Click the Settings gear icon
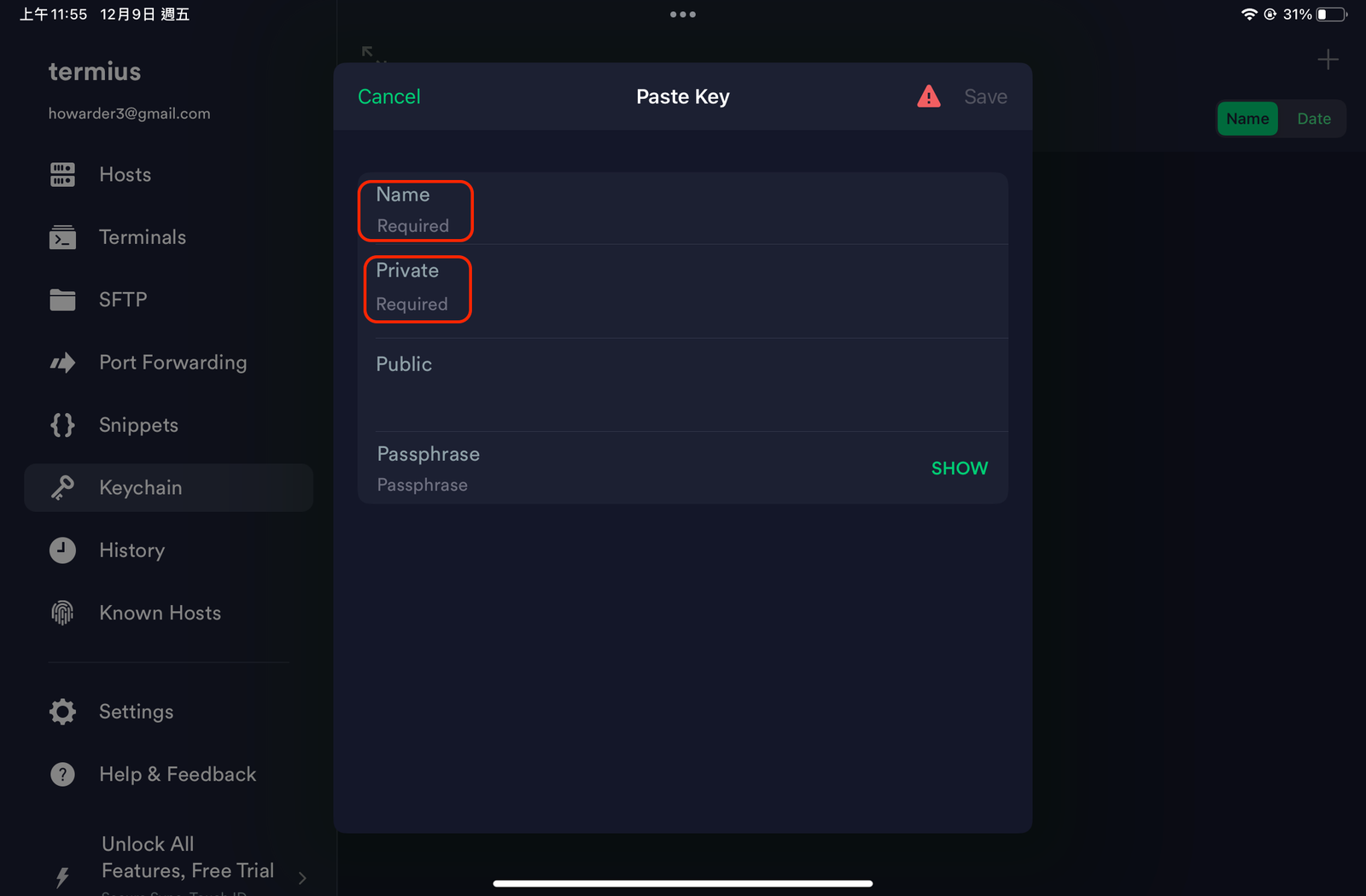Image resolution: width=1366 pixels, height=896 pixels. pos(62,712)
